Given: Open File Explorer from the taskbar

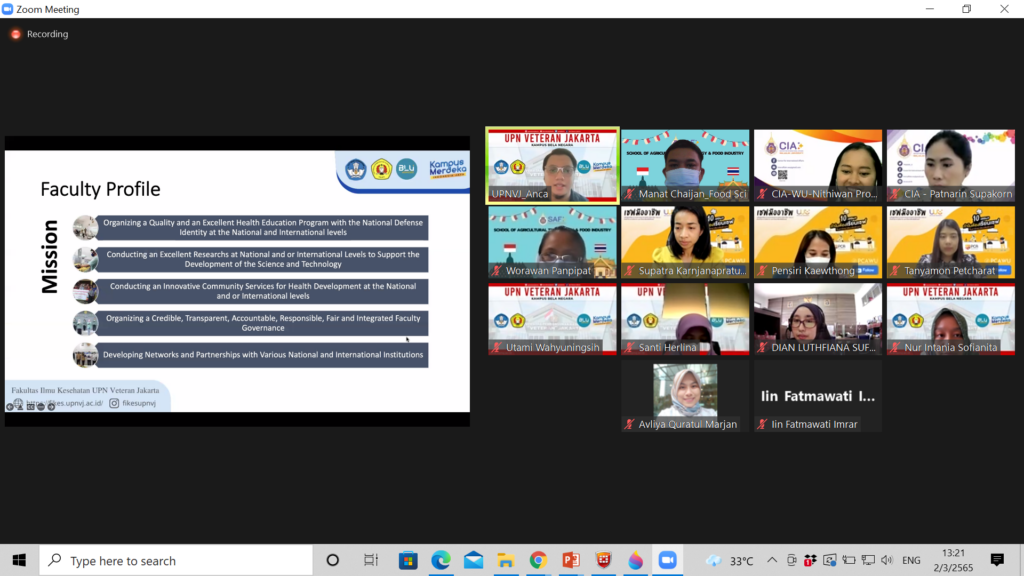Looking at the screenshot, I should click(x=506, y=560).
